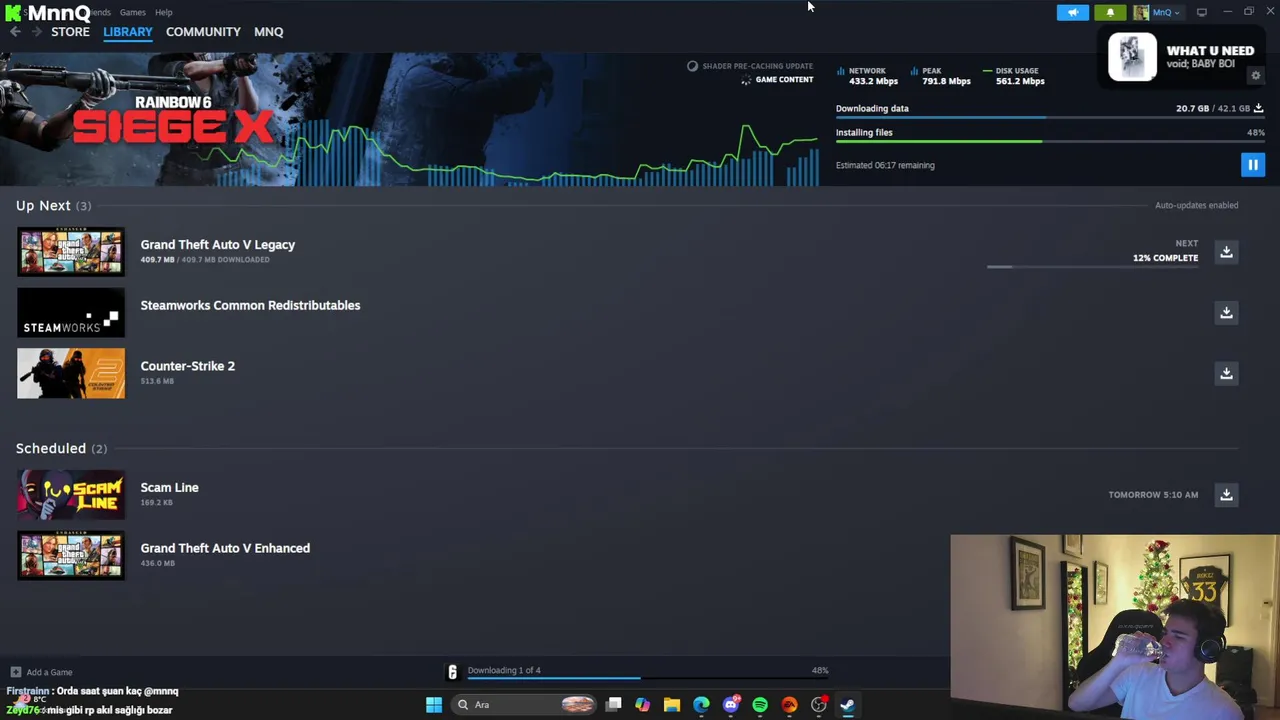Start download of Grand Theft Auto V Legacy

[1226, 251]
